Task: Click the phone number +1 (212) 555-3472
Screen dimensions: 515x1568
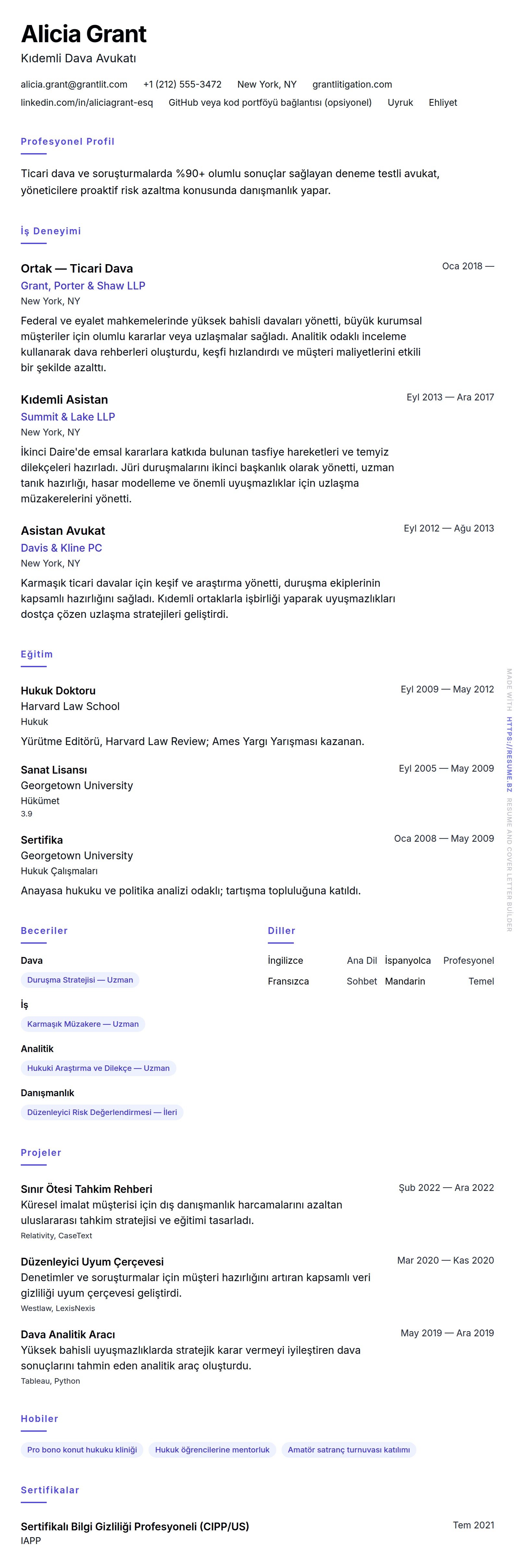Action: [182, 85]
